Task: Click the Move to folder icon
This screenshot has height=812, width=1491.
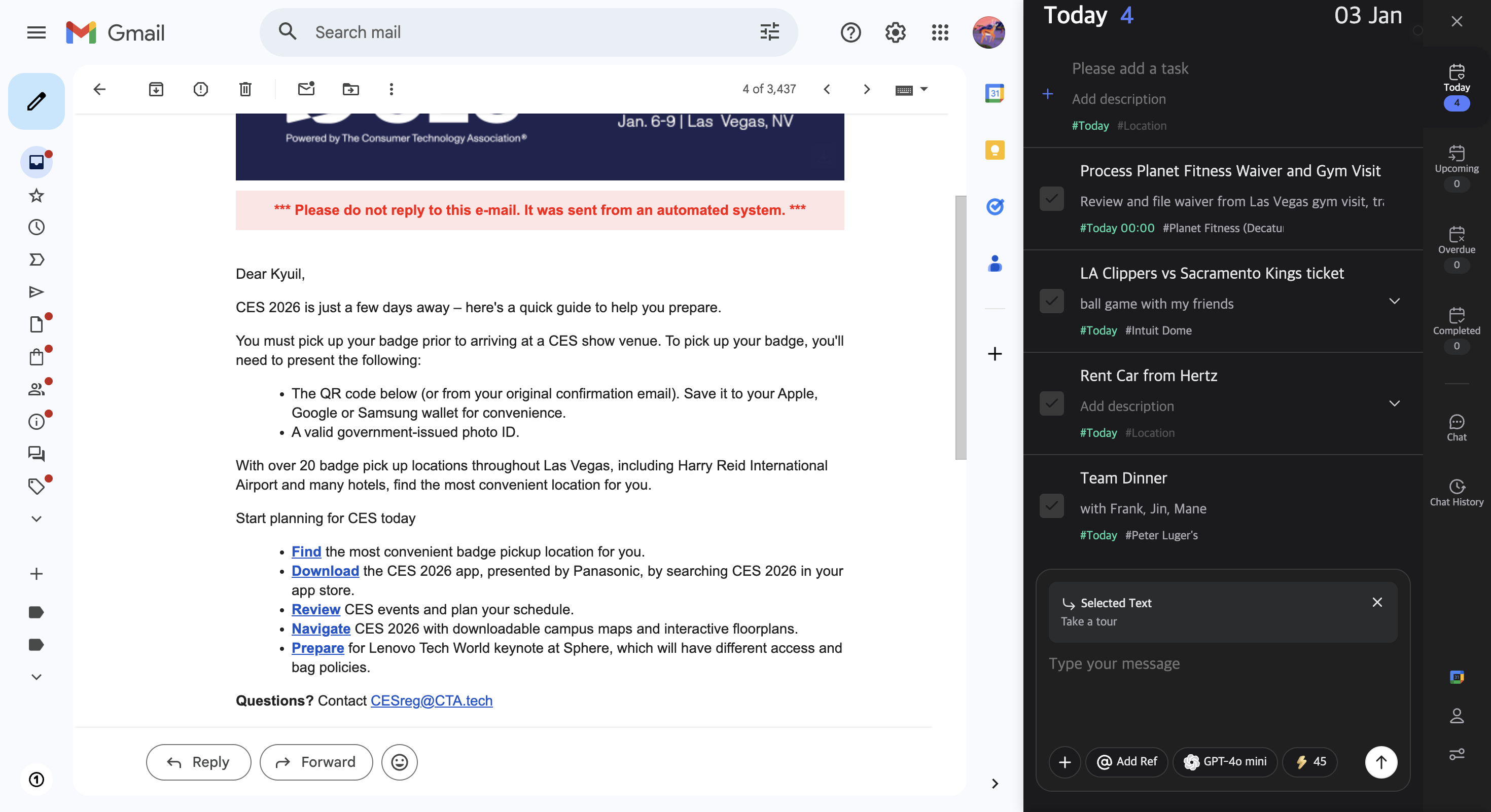Action: pyautogui.click(x=350, y=89)
